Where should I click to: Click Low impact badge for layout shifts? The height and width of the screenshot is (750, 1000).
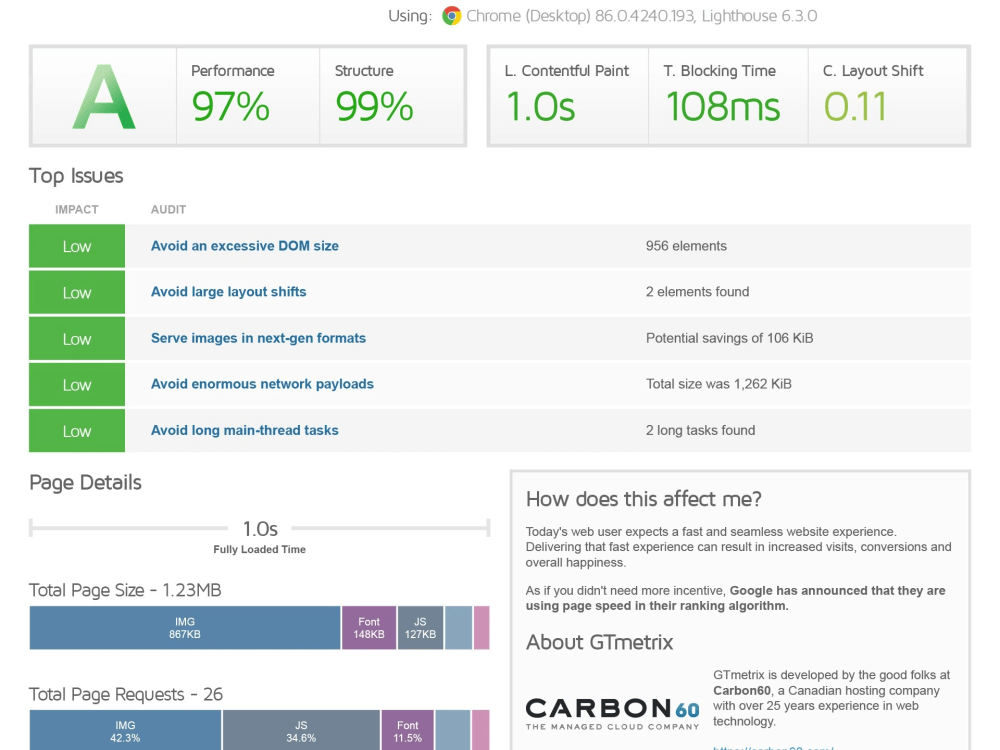coord(77,292)
